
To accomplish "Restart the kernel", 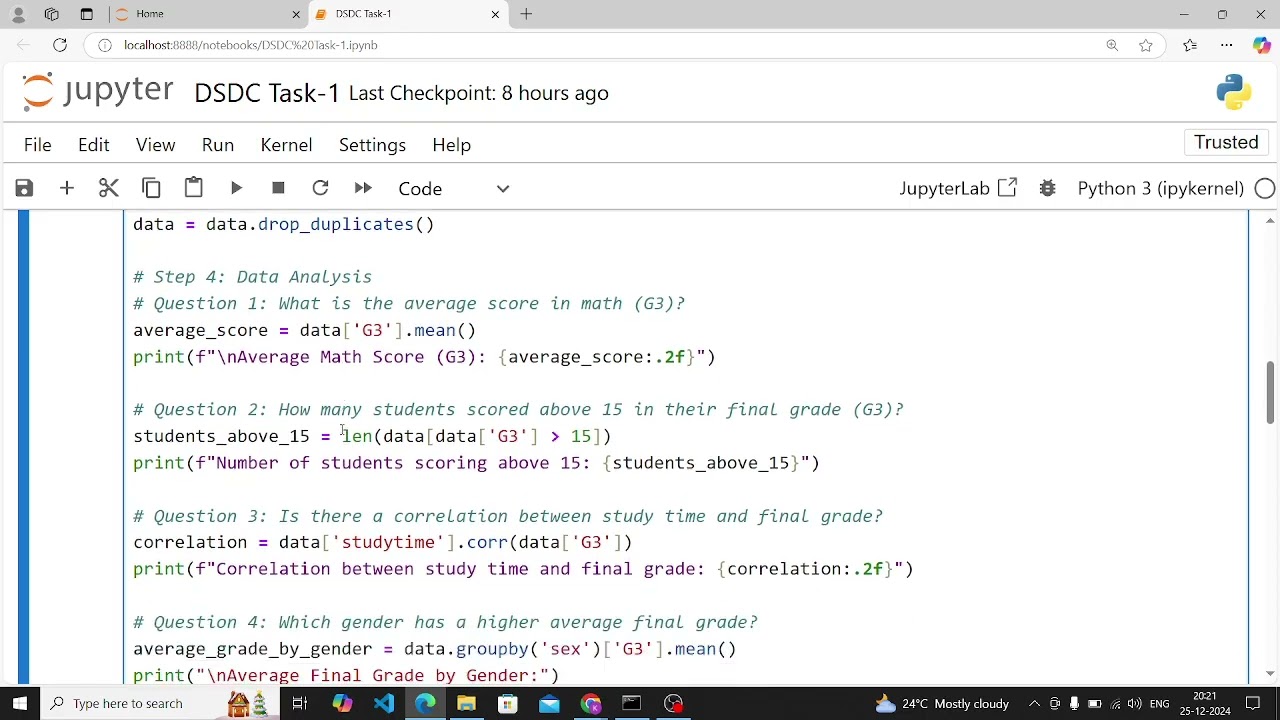I will [x=320, y=188].
